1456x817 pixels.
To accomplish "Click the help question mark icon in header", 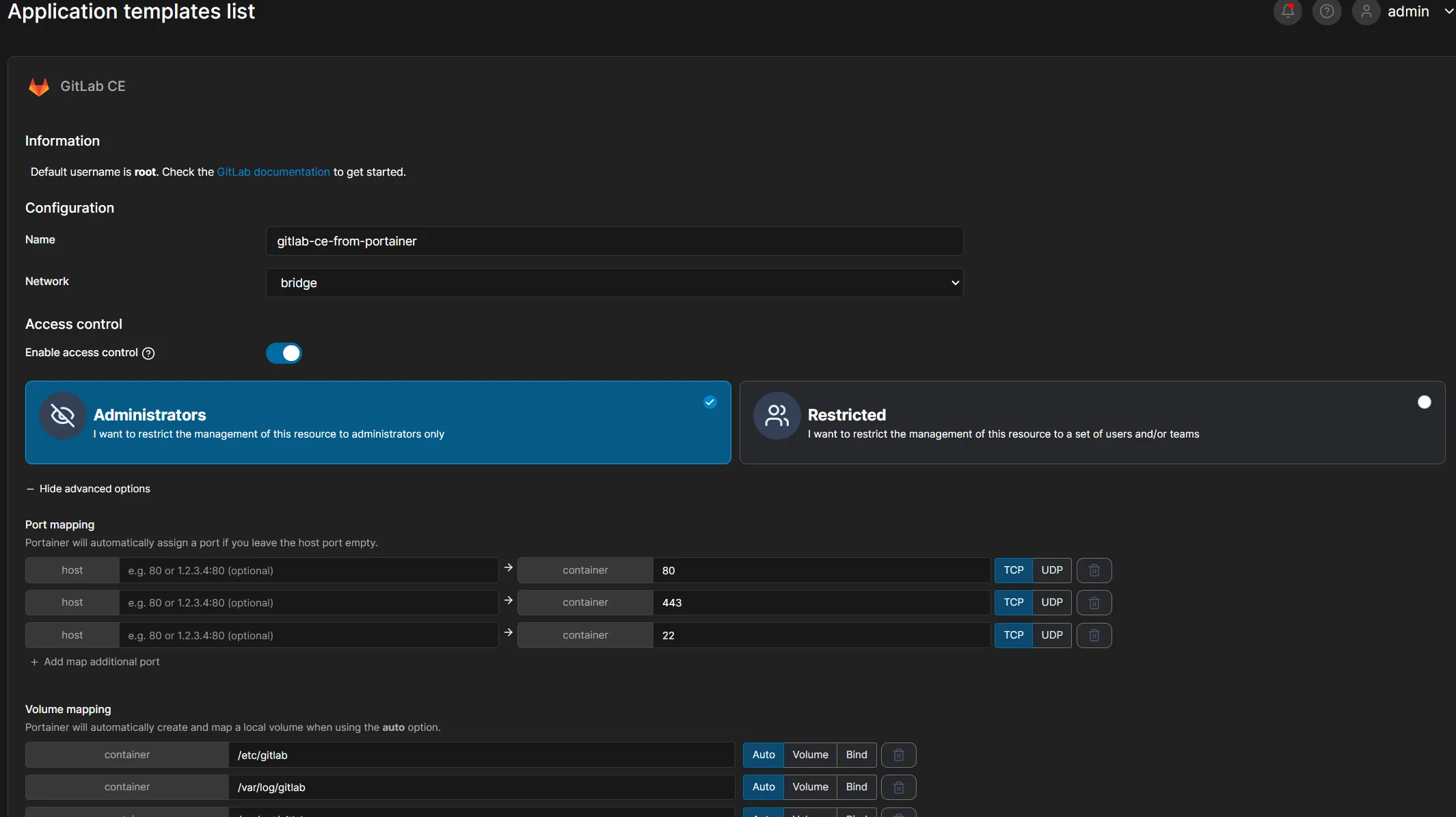I will point(1327,11).
